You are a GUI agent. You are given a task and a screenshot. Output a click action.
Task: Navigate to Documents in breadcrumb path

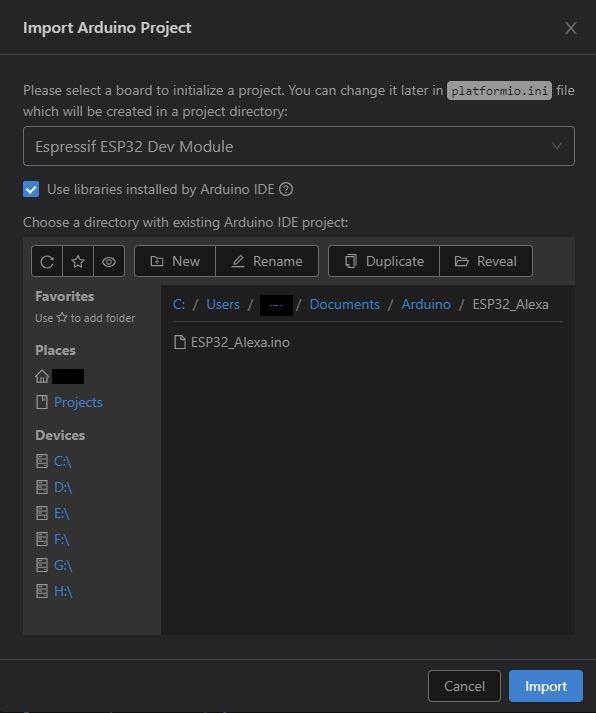(345, 304)
